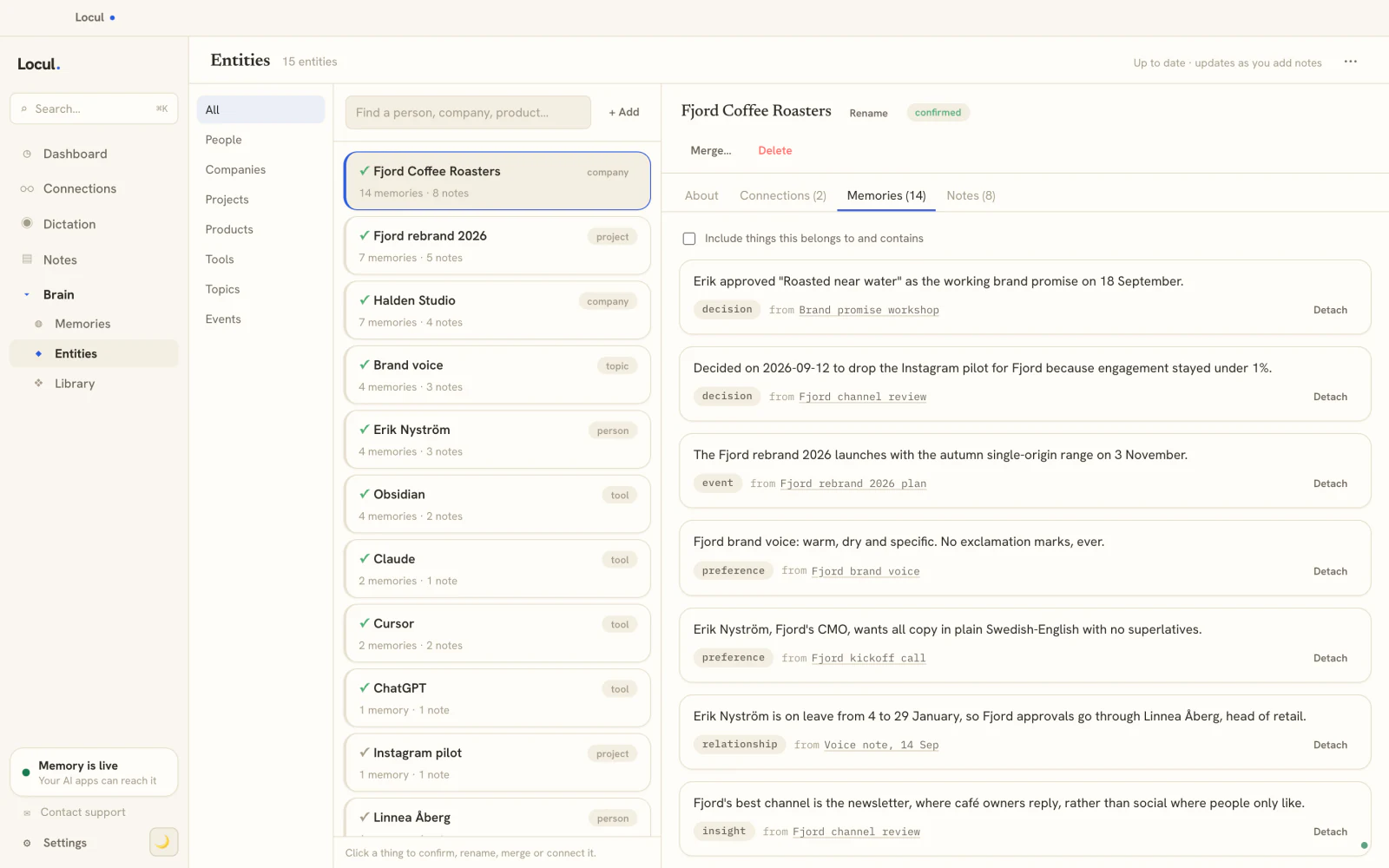Select the Fjord rebrand 2026 entity card
Screen dimensions: 1389x868
497,246
